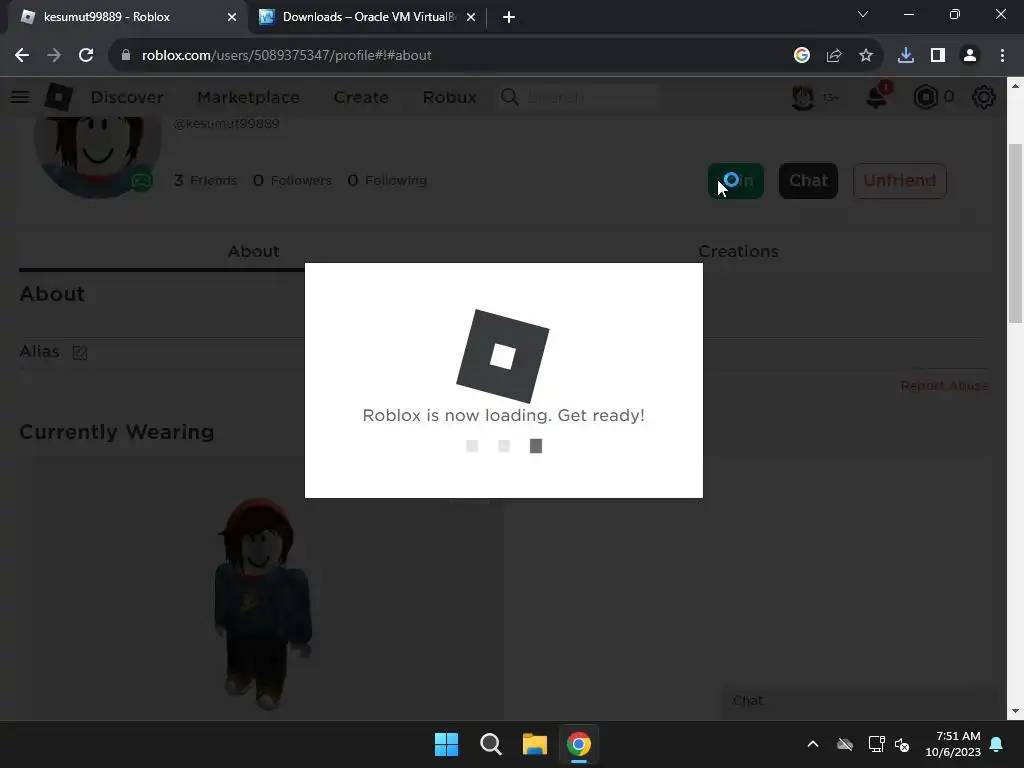Switch to the Downloads Oracle VM VirtualBox tab
1024x768 pixels.
pos(368,17)
